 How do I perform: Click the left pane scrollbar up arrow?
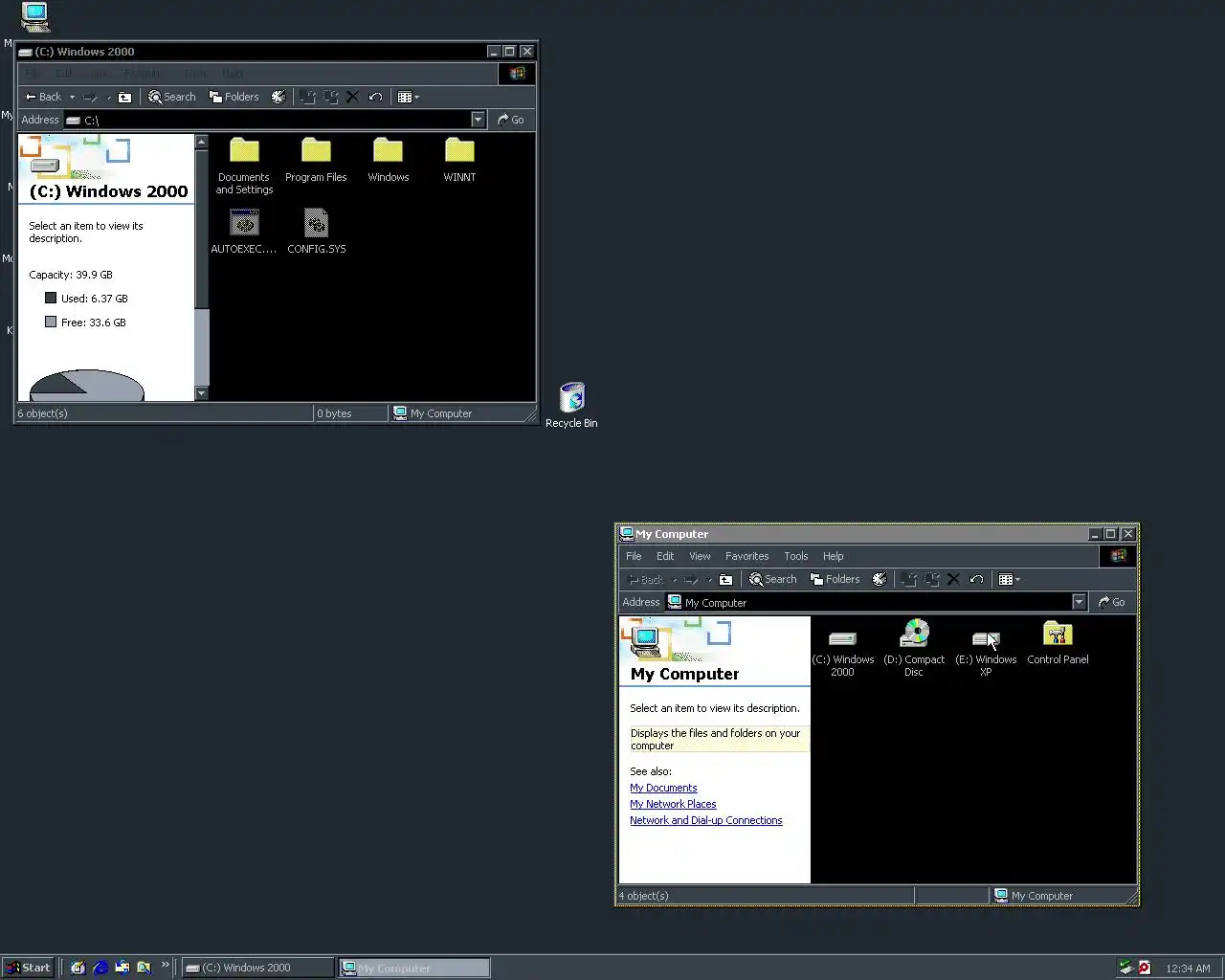[x=201, y=142]
